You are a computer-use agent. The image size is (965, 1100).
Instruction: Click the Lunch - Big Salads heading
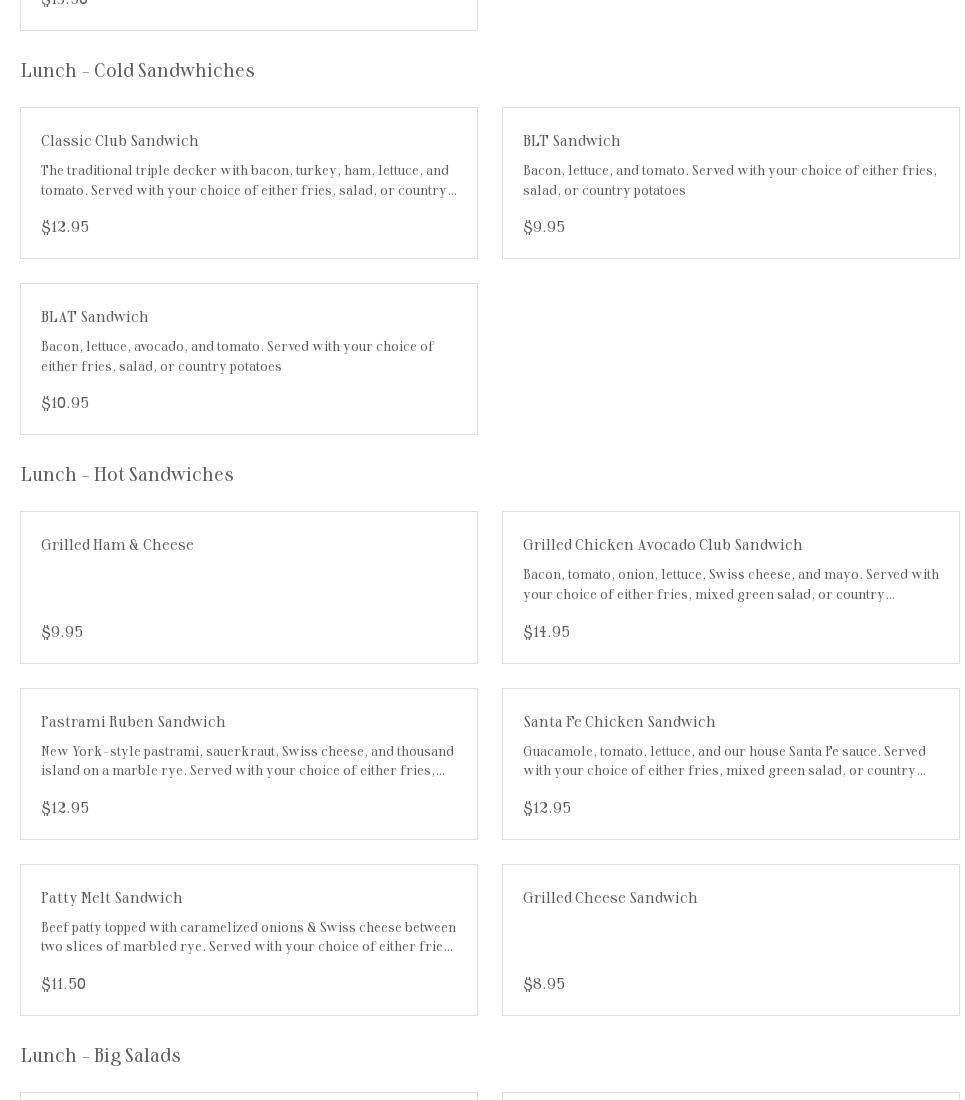click(x=101, y=1056)
